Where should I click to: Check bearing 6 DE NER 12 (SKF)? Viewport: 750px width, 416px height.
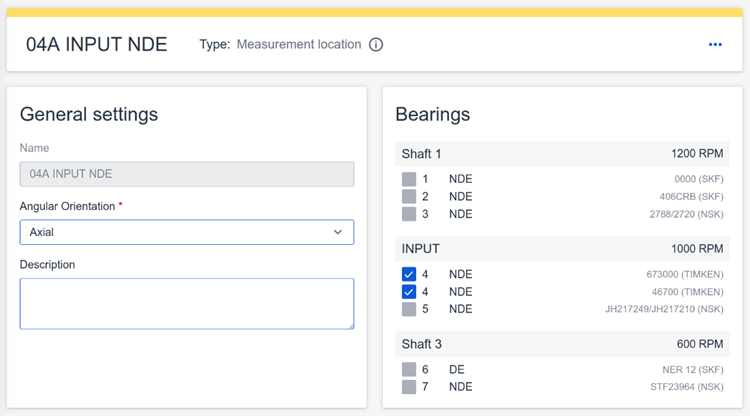point(409,370)
